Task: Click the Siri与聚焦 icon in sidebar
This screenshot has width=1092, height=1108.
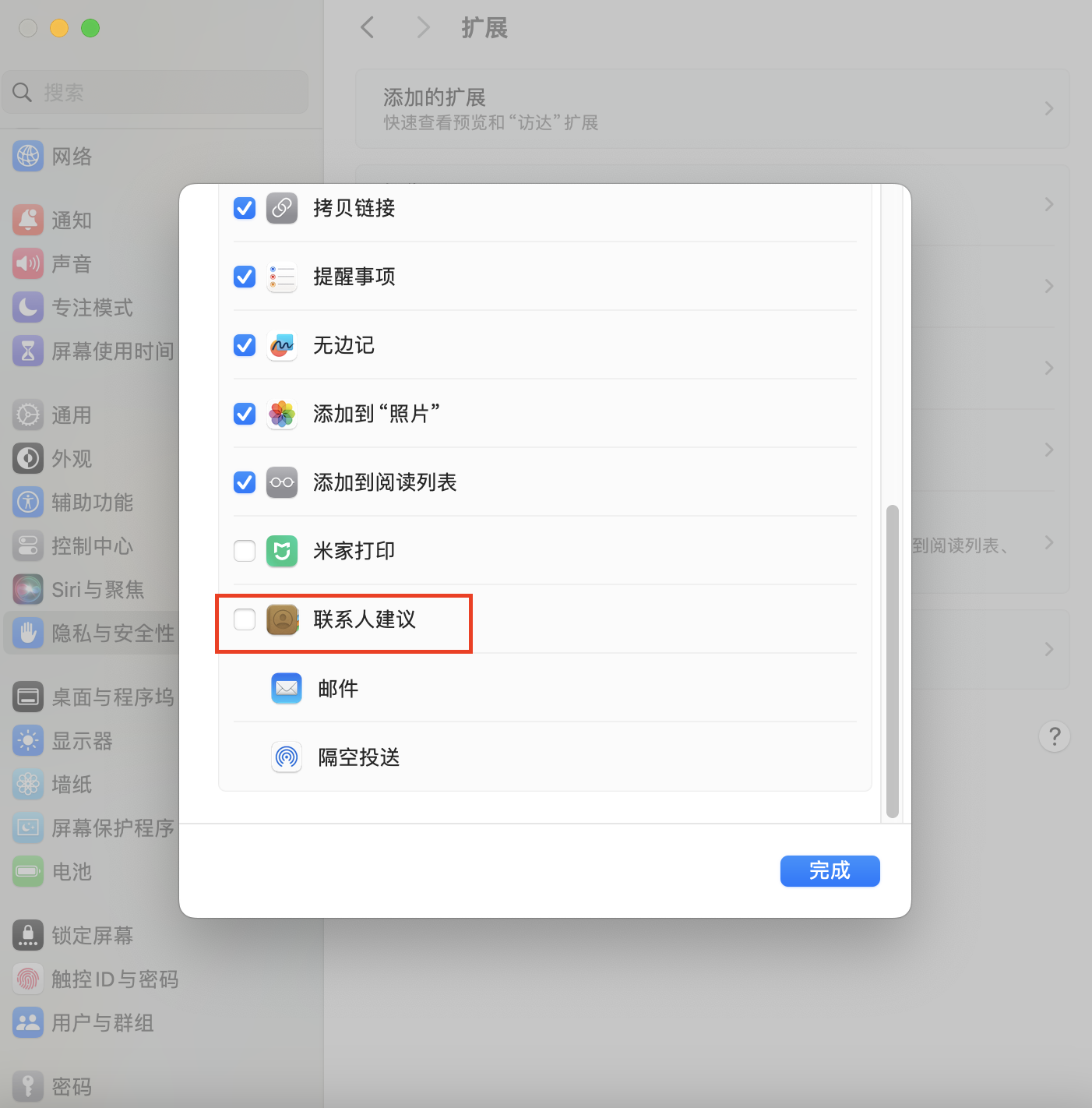Action: [28, 589]
